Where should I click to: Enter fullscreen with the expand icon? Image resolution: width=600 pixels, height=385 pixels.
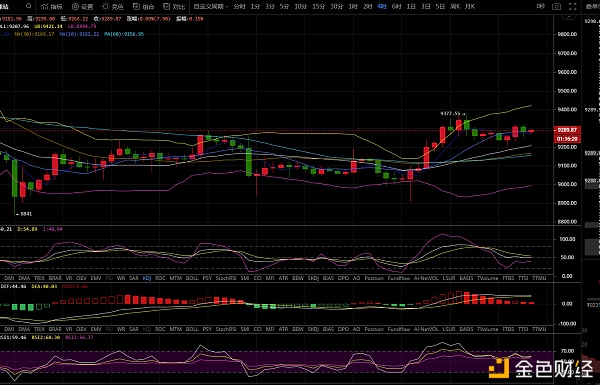coord(572,7)
